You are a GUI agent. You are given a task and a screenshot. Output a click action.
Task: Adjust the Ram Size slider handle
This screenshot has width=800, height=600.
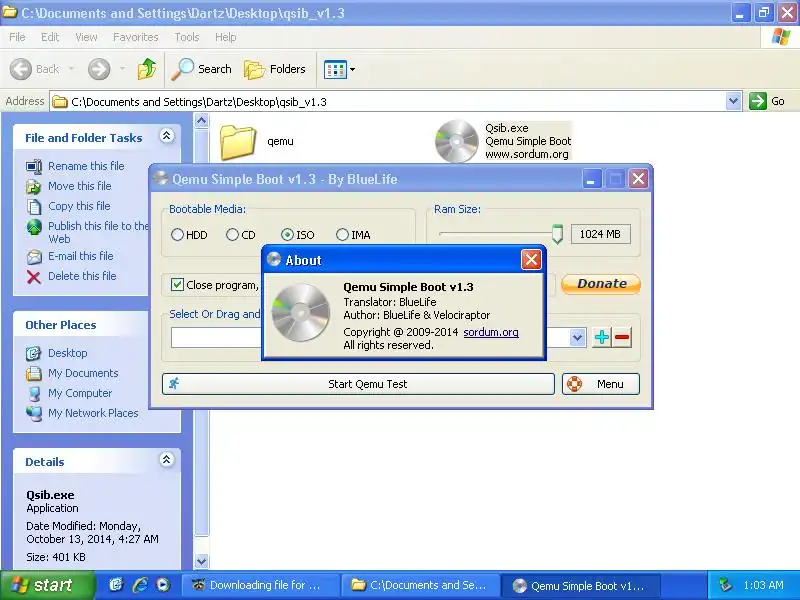point(557,234)
